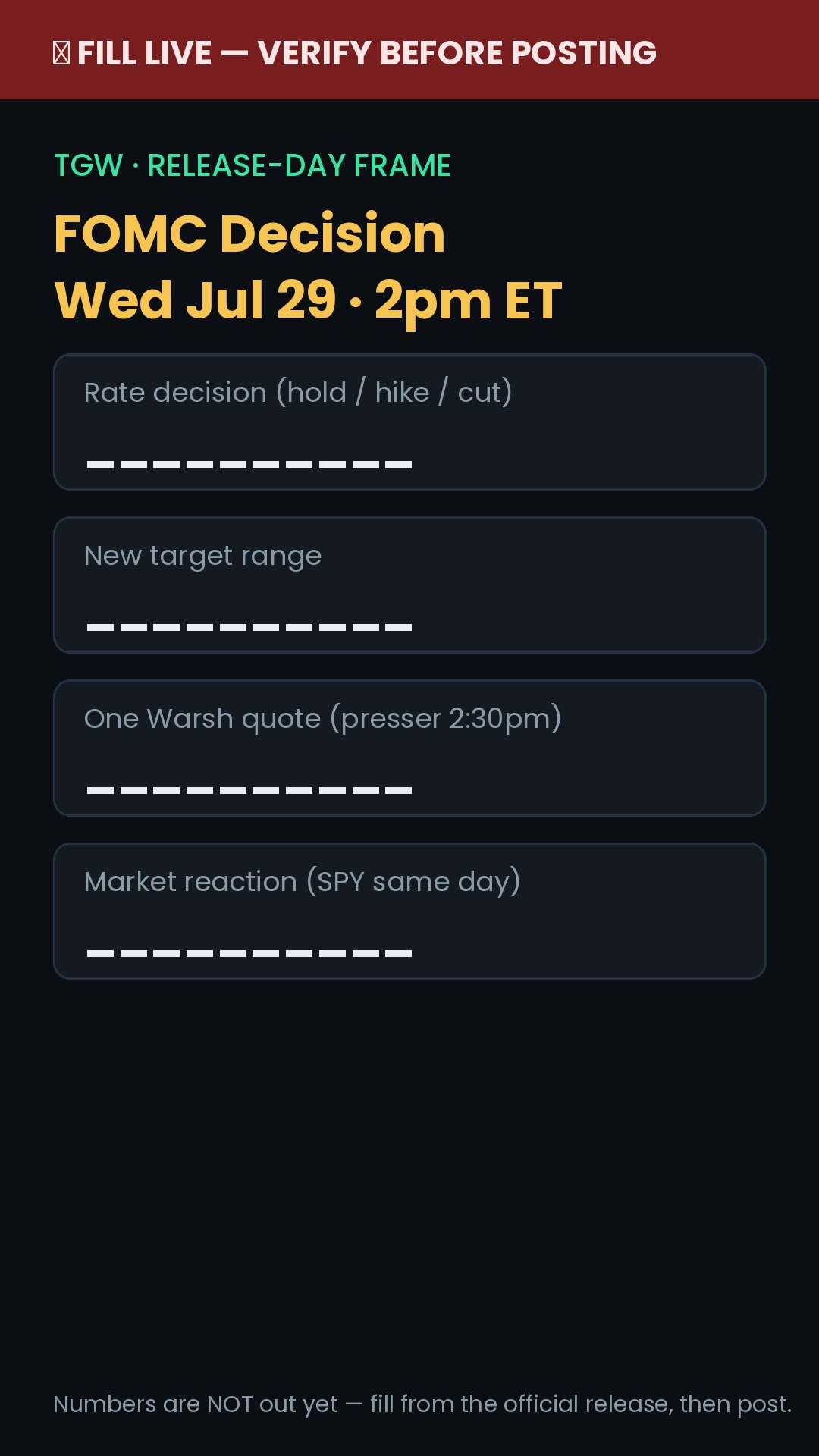Fill in the Market reaction blank line
Image resolution: width=819 pixels, height=1456 pixels.
click(x=249, y=953)
